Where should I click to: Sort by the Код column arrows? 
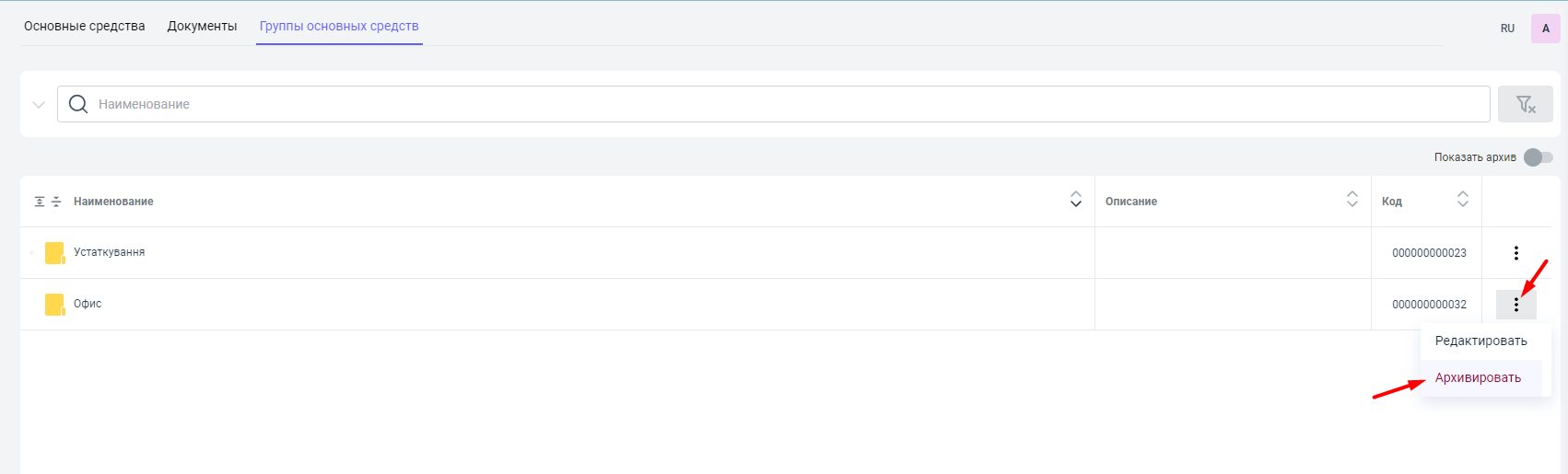point(1462,200)
